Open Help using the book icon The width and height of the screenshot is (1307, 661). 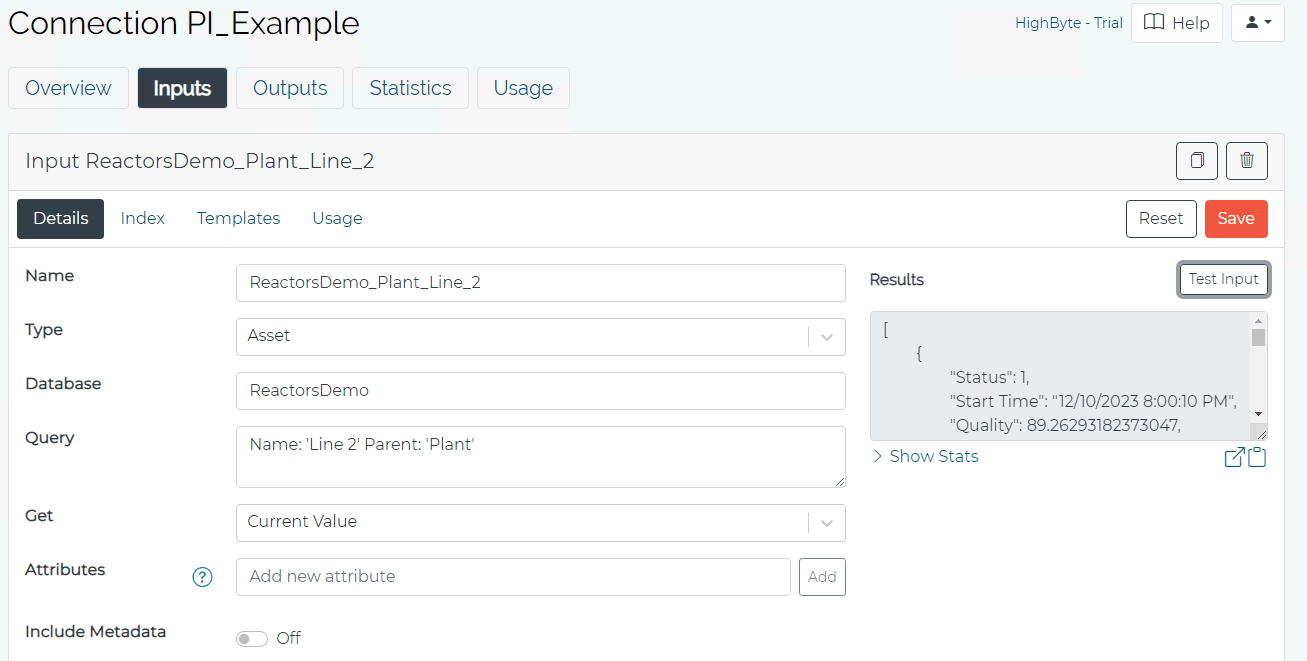pos(1176,22)
